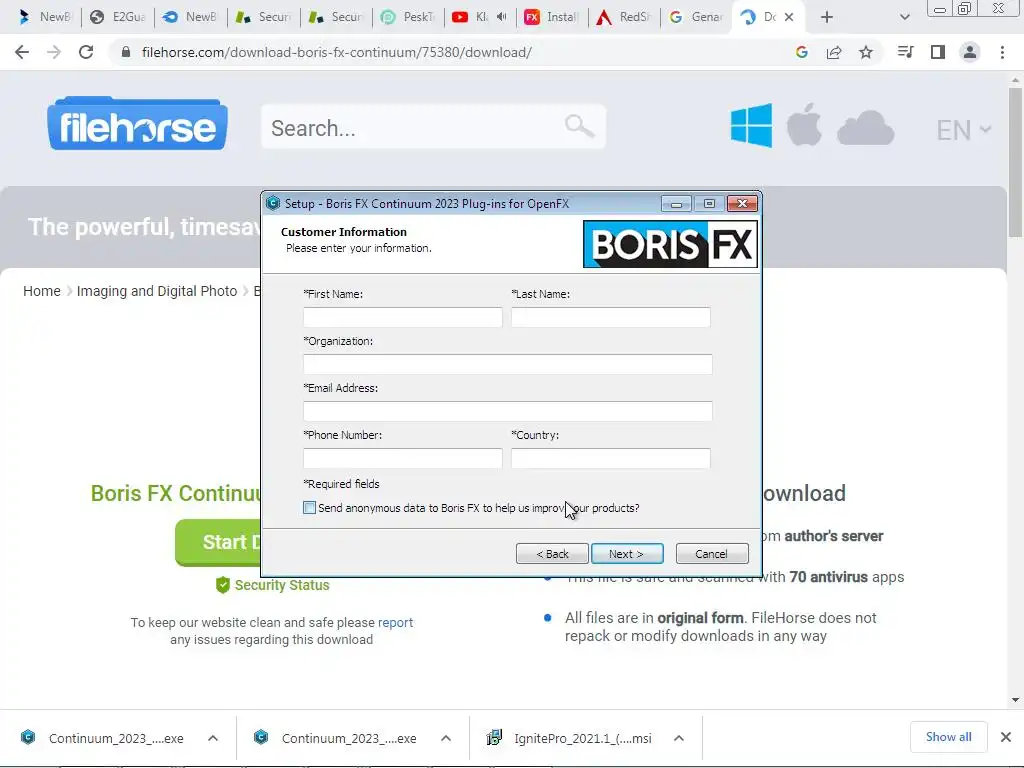Switch to the E2Gua tab

coord(118,17)
